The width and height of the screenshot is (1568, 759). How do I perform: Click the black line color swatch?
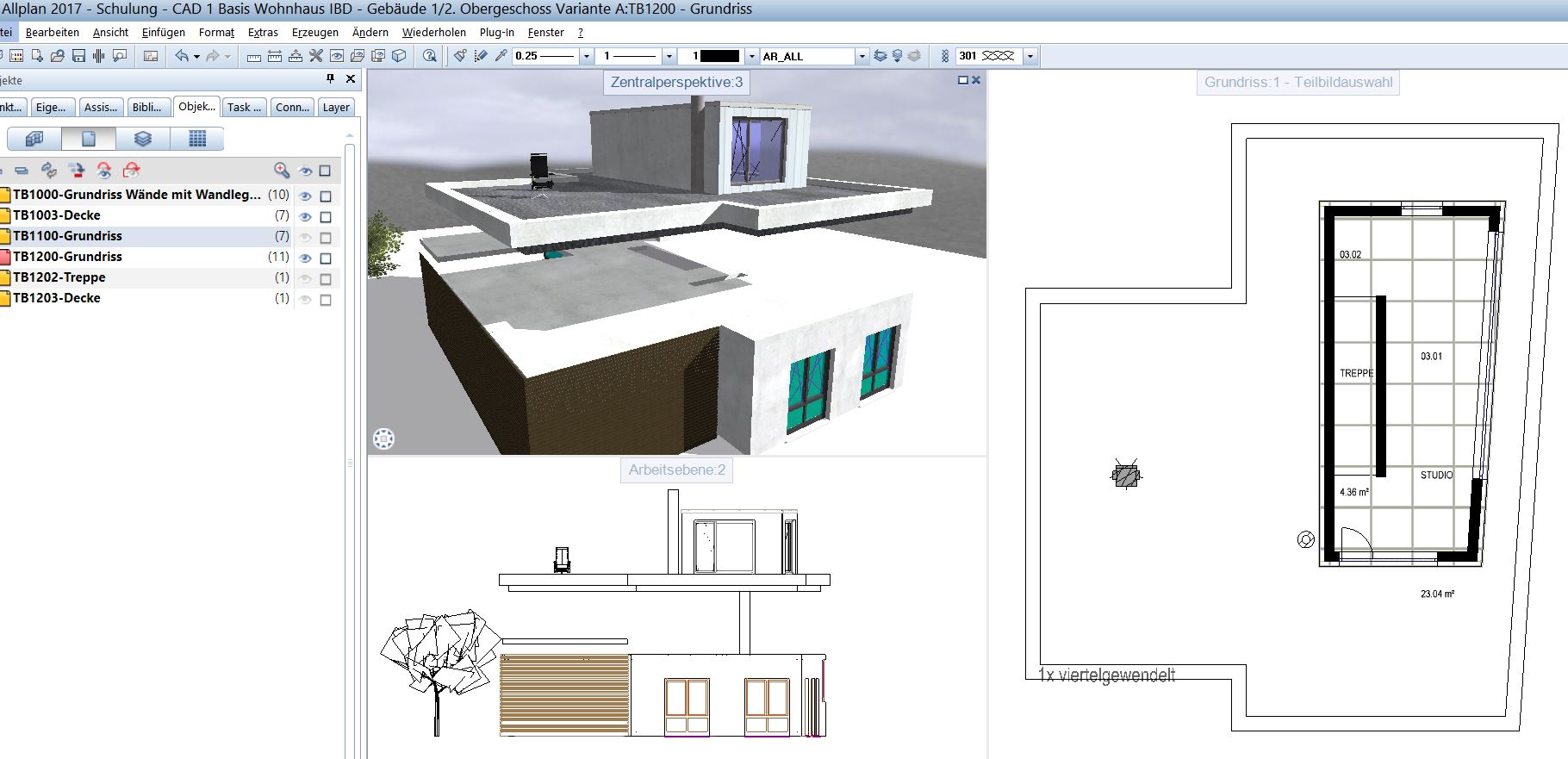pyautogui.click(x=720, y=56)
